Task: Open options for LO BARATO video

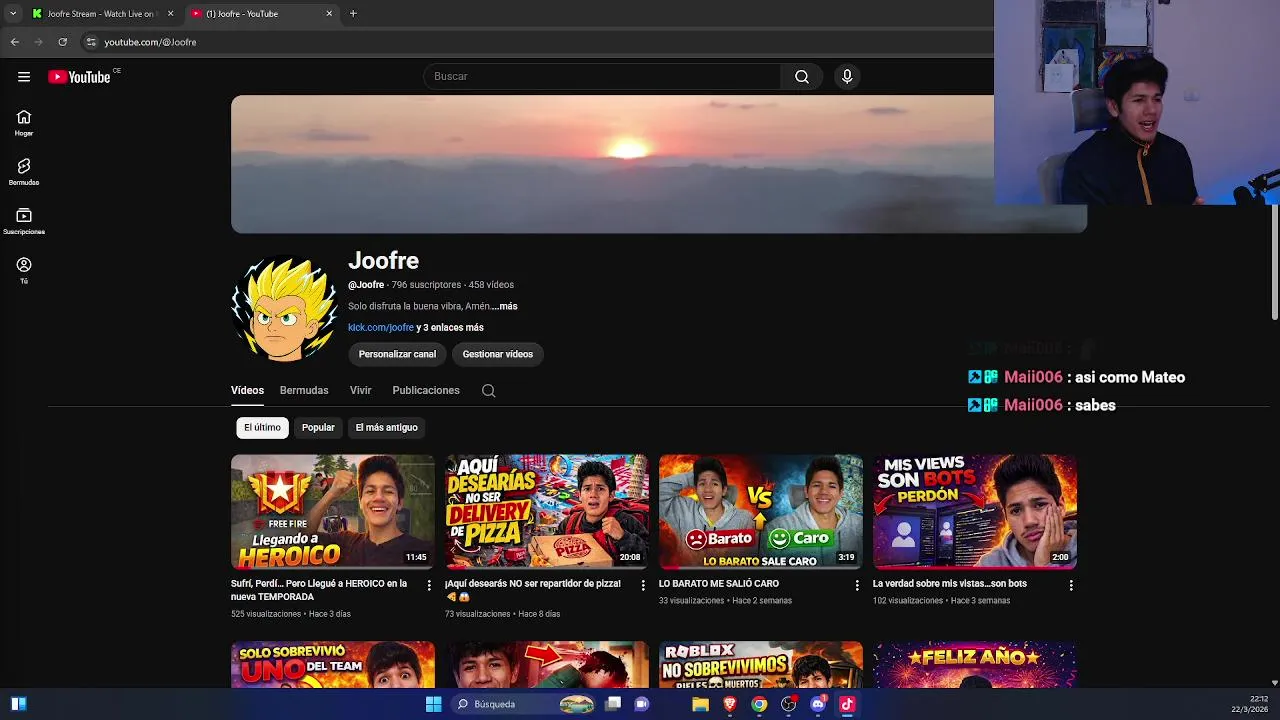Action: [857, 585]
